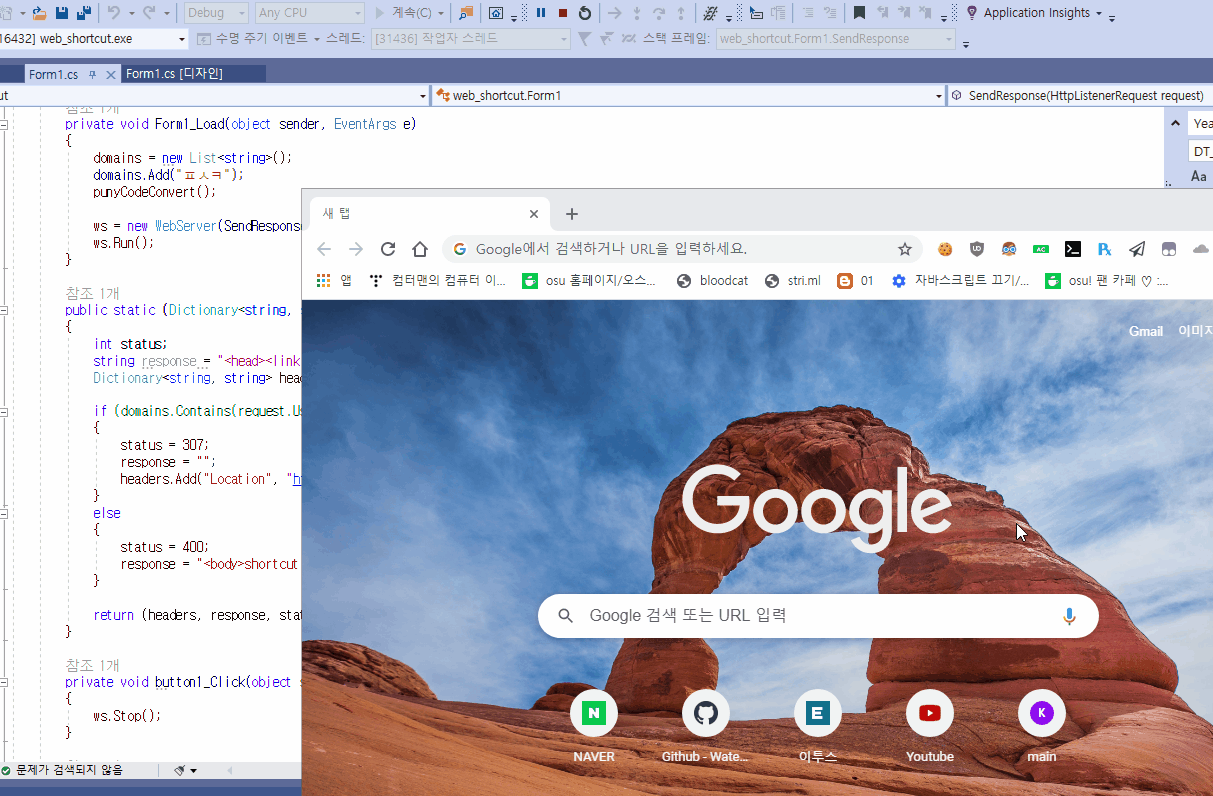The image size is (1213, 796).
Task: Toggle the Aa match case button
Action: tap(1199, 176)
